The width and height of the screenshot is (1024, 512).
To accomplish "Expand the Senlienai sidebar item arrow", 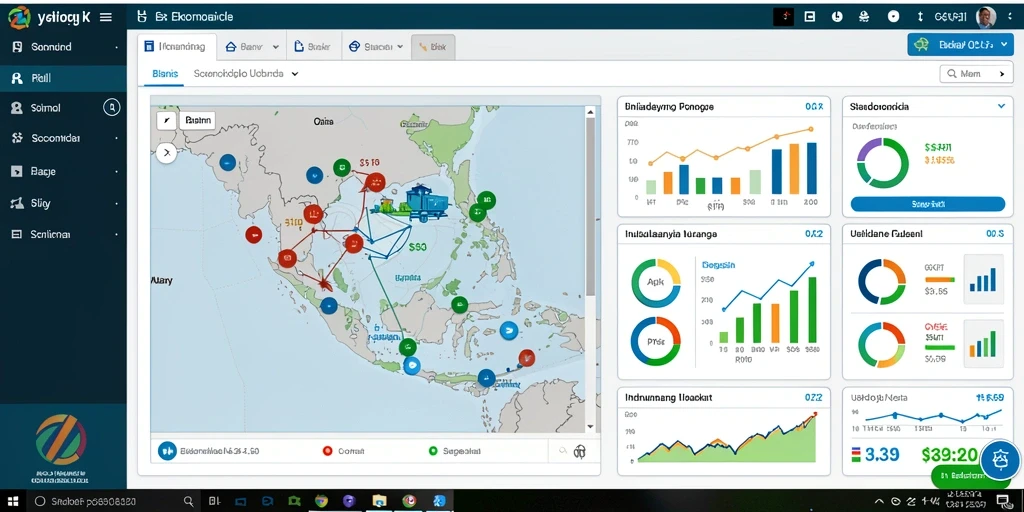I will pos(116,234).
